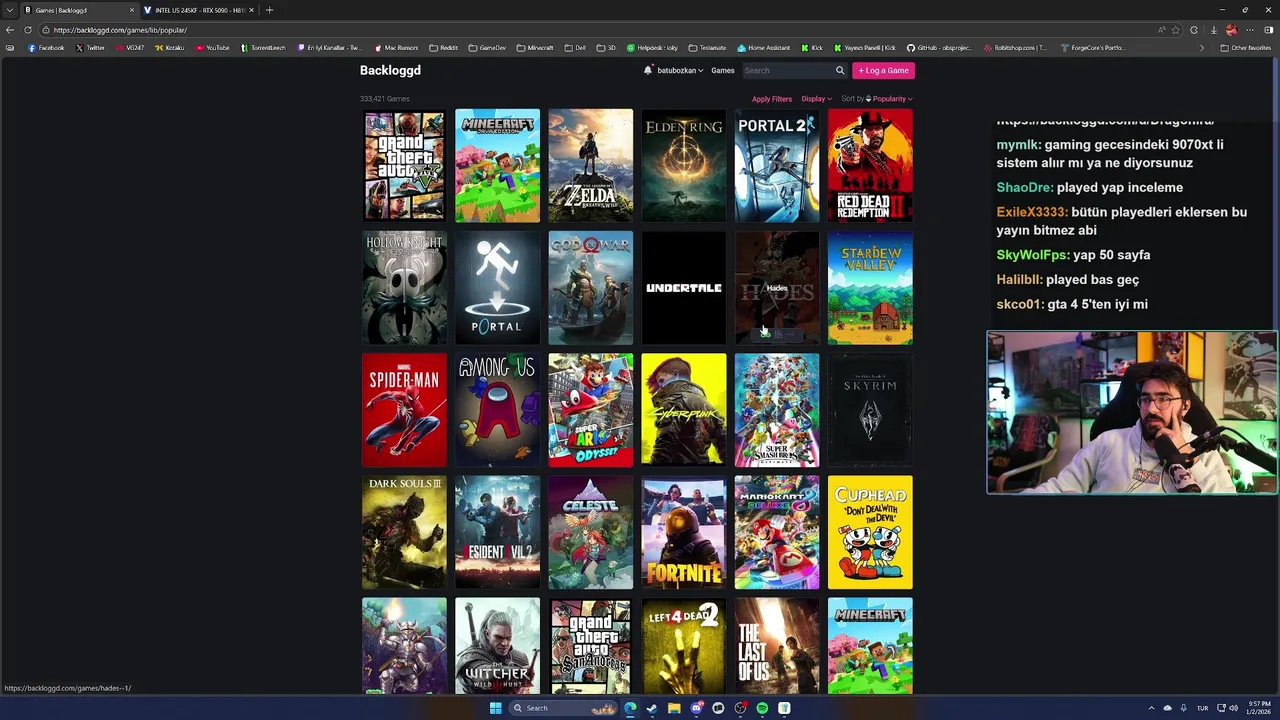Open the Undertale game cover

coord(684,288)
